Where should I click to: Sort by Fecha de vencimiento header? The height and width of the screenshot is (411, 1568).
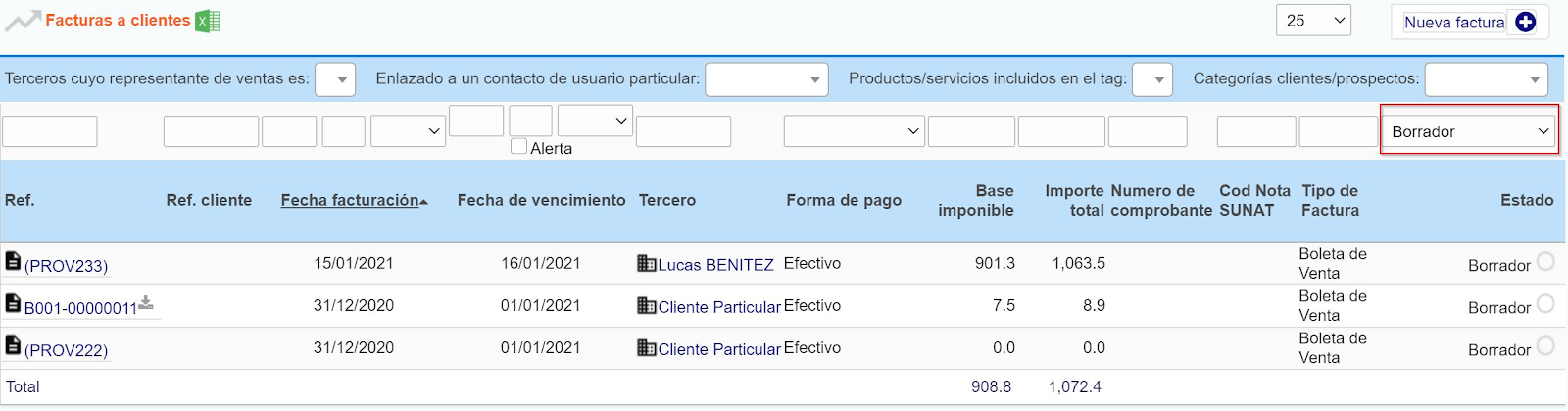coord(541,200)
